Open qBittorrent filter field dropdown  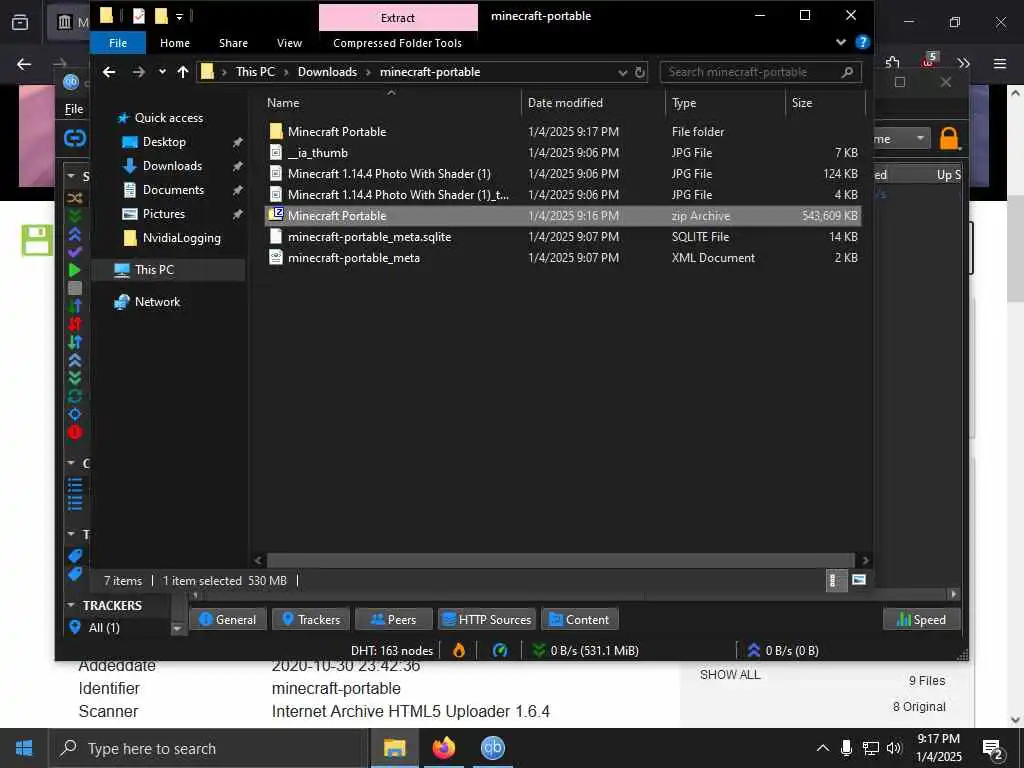pos(920,138)
